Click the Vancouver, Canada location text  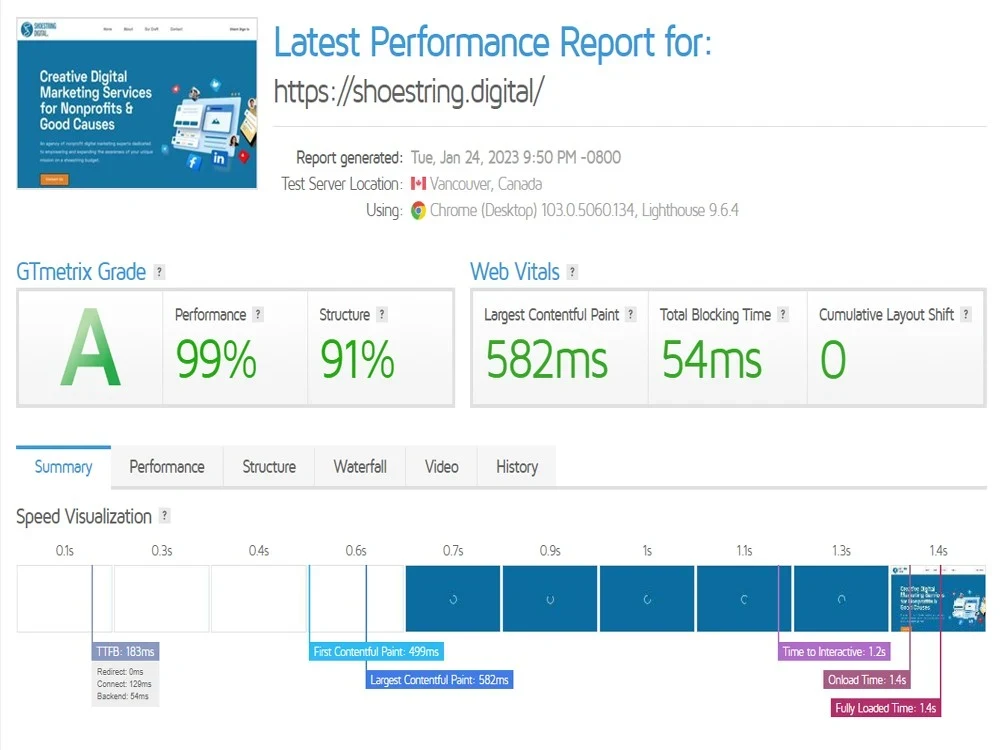click(x=486, y=184)
